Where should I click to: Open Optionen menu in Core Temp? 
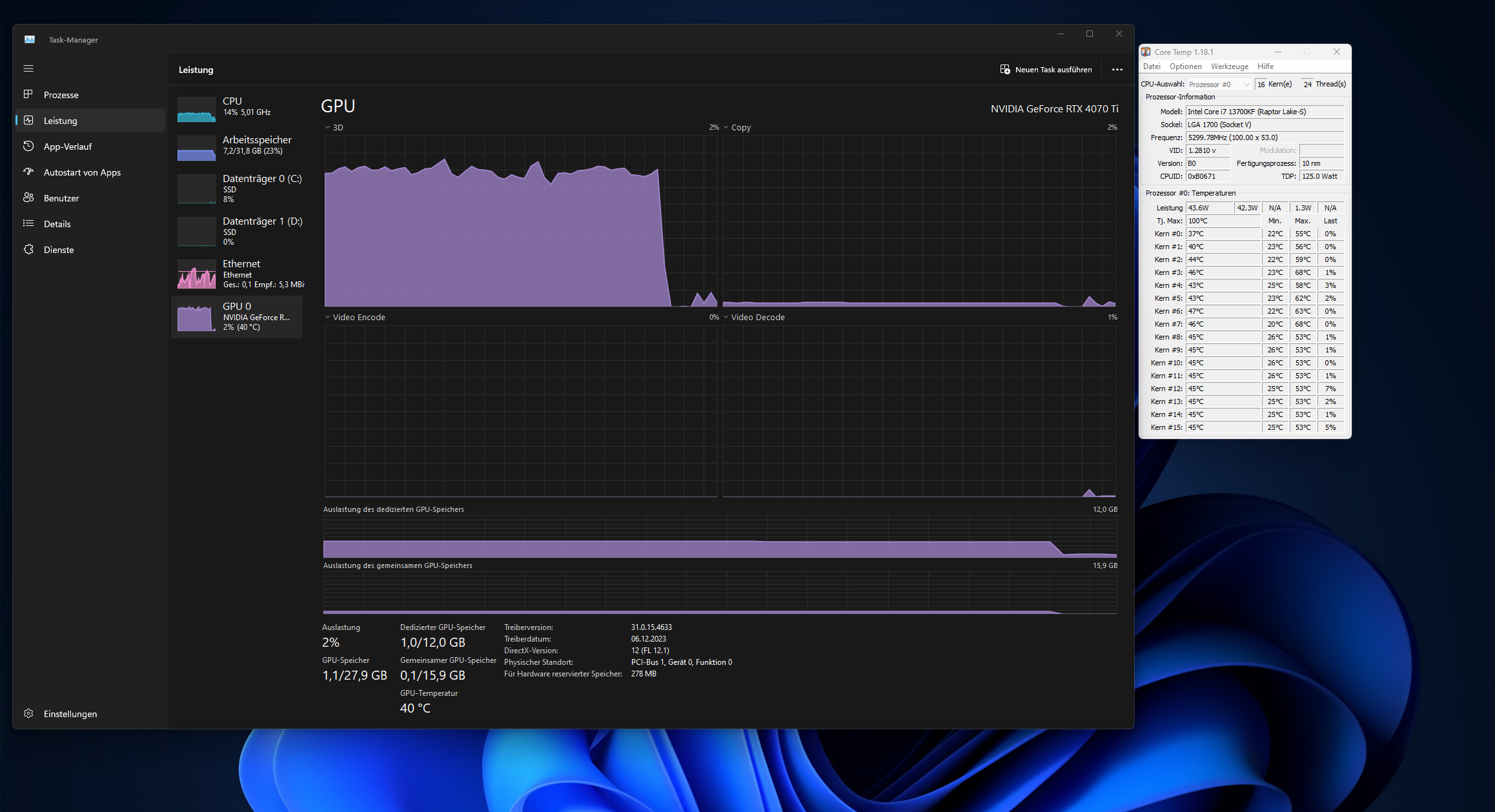tap(1185, 66)
